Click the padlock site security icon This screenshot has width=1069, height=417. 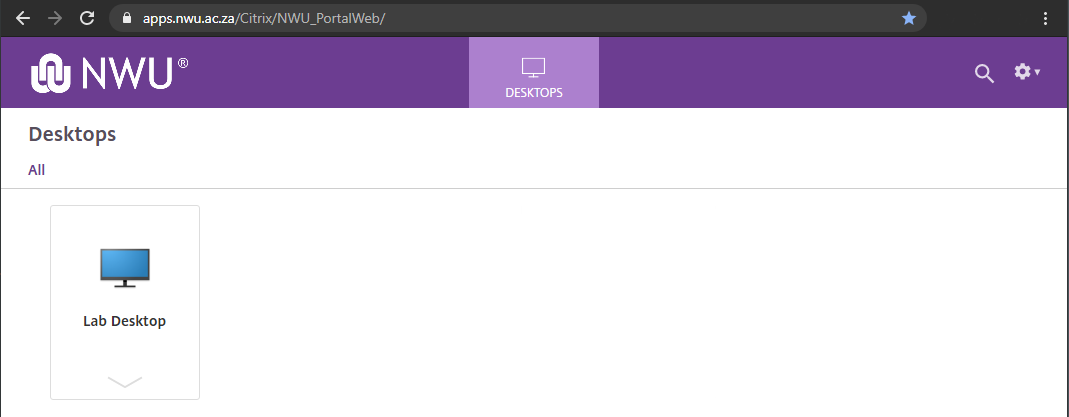(126, 18)
